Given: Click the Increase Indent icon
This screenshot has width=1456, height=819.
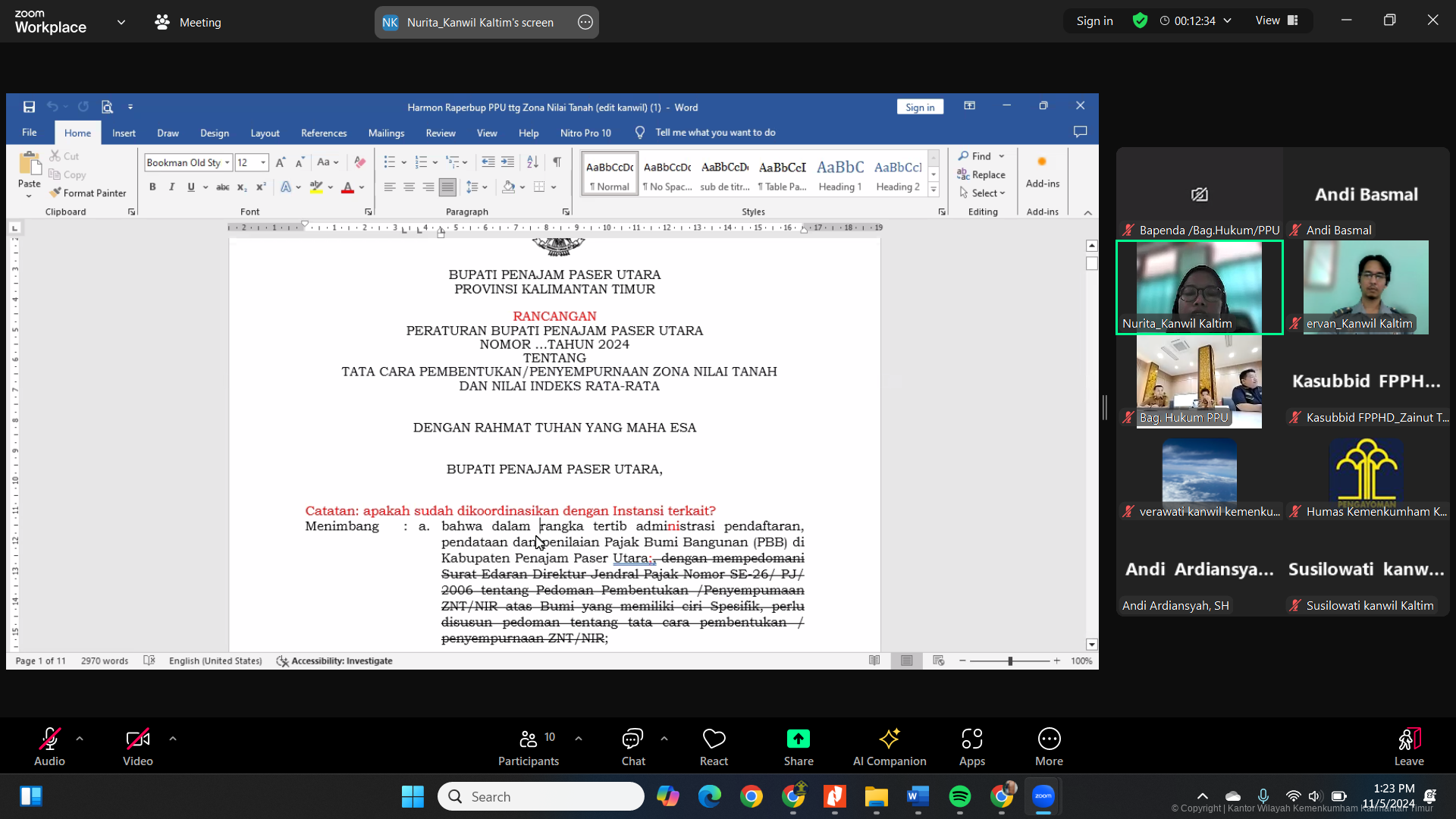Looking at the screenshot, I should tap(507, 162).
